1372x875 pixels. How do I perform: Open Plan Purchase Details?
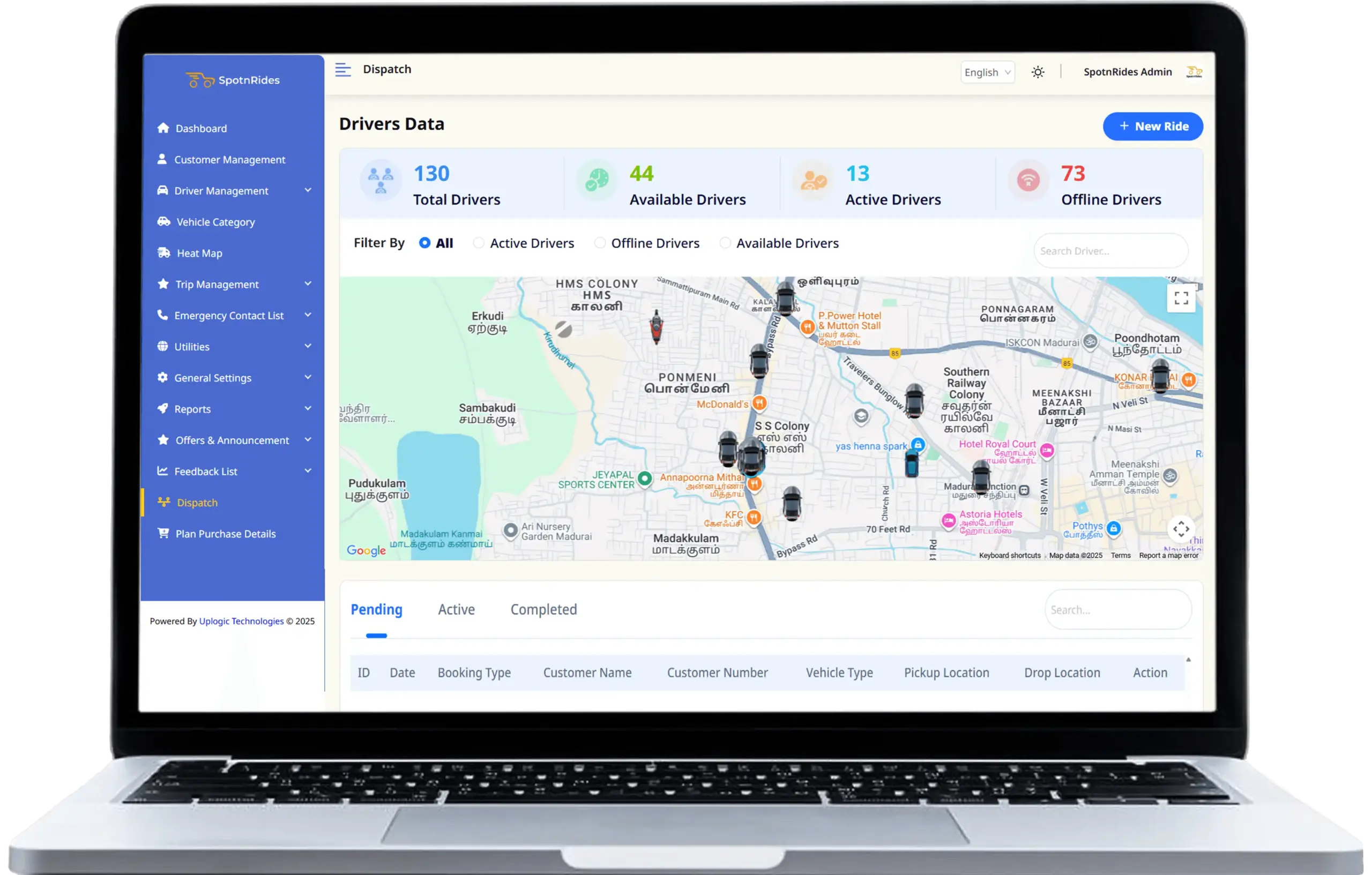coord(225,533)
